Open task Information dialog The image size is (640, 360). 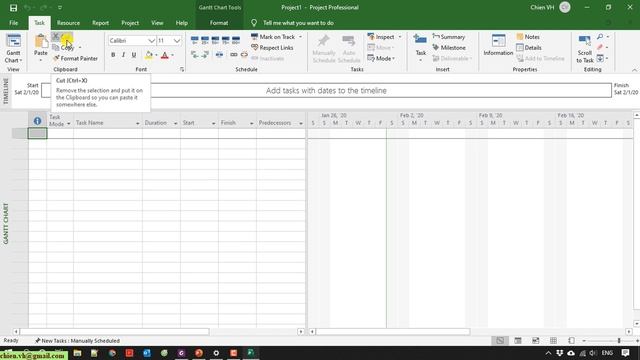(498, 45)
